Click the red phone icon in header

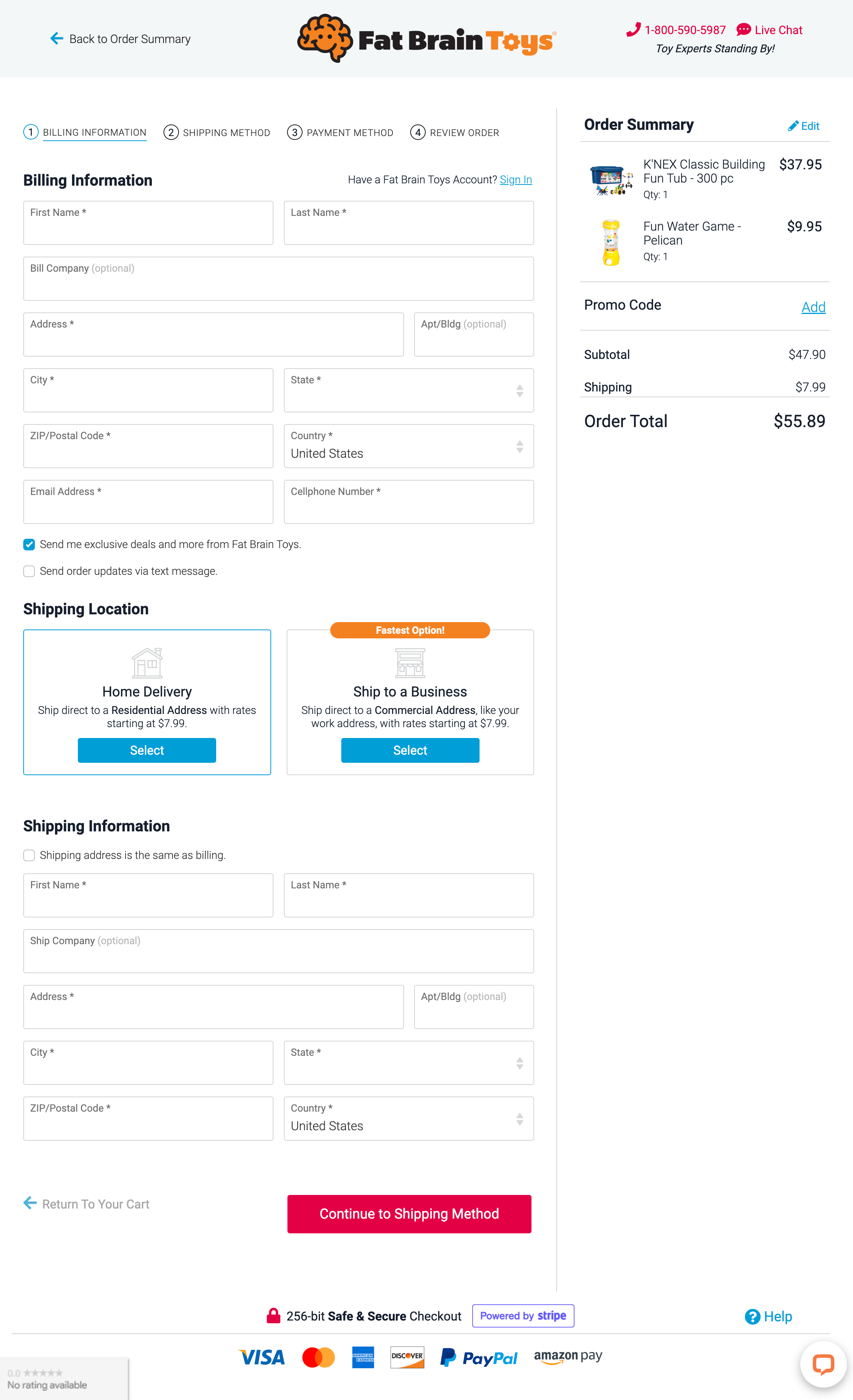tap(633, 29)
